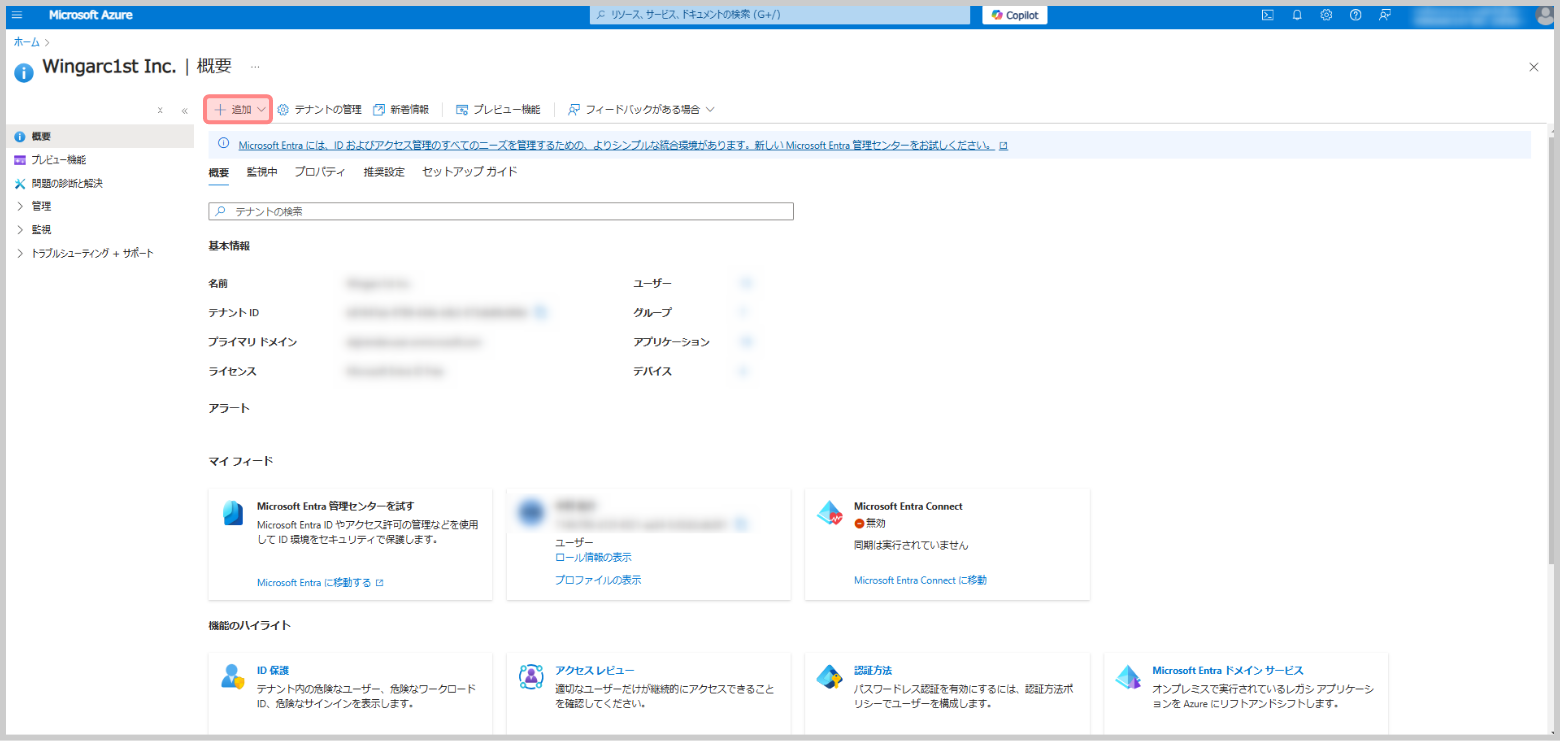This screenshot has width=1560, height=741.
Task: Click テナントの管理 toolbar button
Action: pyautogui.click(x=319, y=109)
